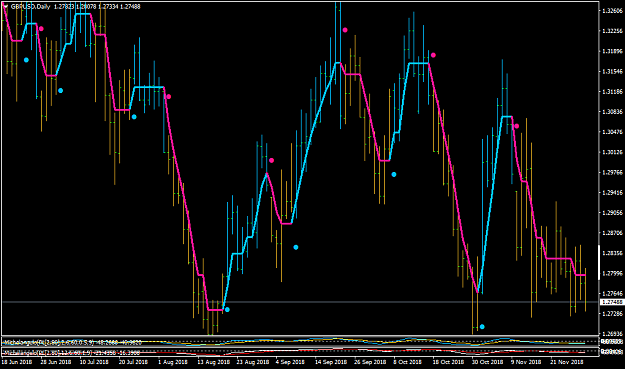The height and width of the screenshot is (369, 625).
Task: Click price scale label 1.29416
Action: (x=612, y=193)
